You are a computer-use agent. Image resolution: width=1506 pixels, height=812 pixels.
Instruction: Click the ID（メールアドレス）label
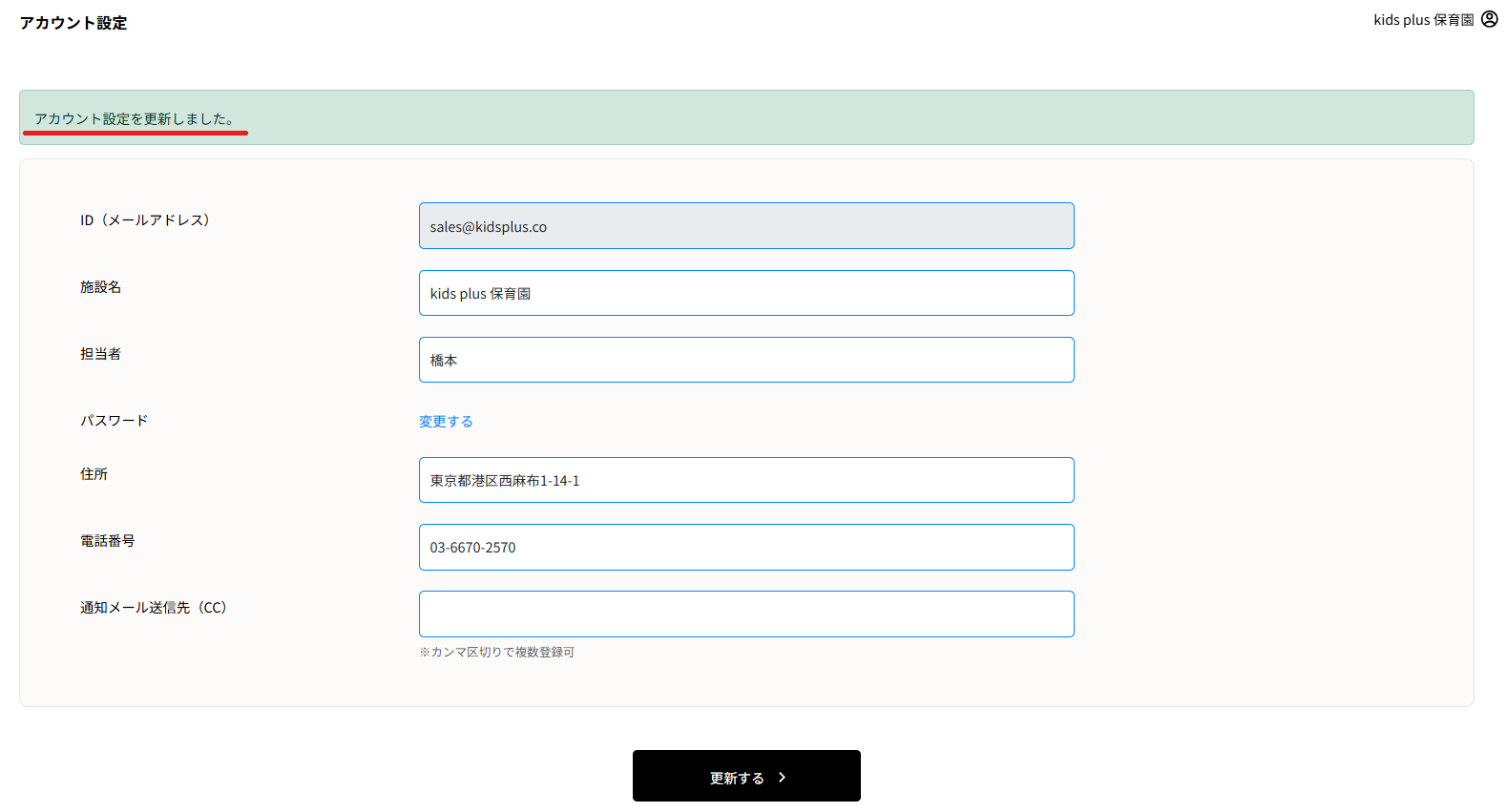tap(145, 220)
